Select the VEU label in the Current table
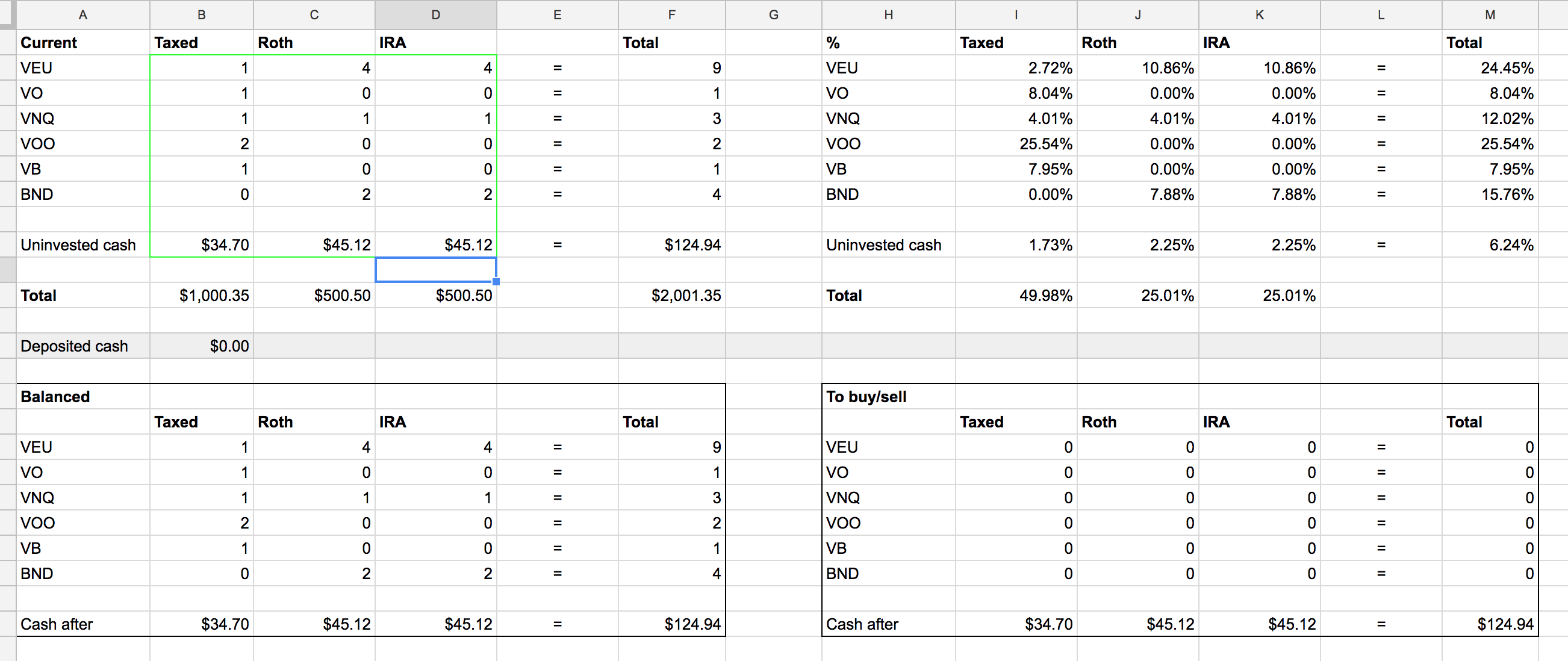 pyautogui.click(x=37, y=67)
